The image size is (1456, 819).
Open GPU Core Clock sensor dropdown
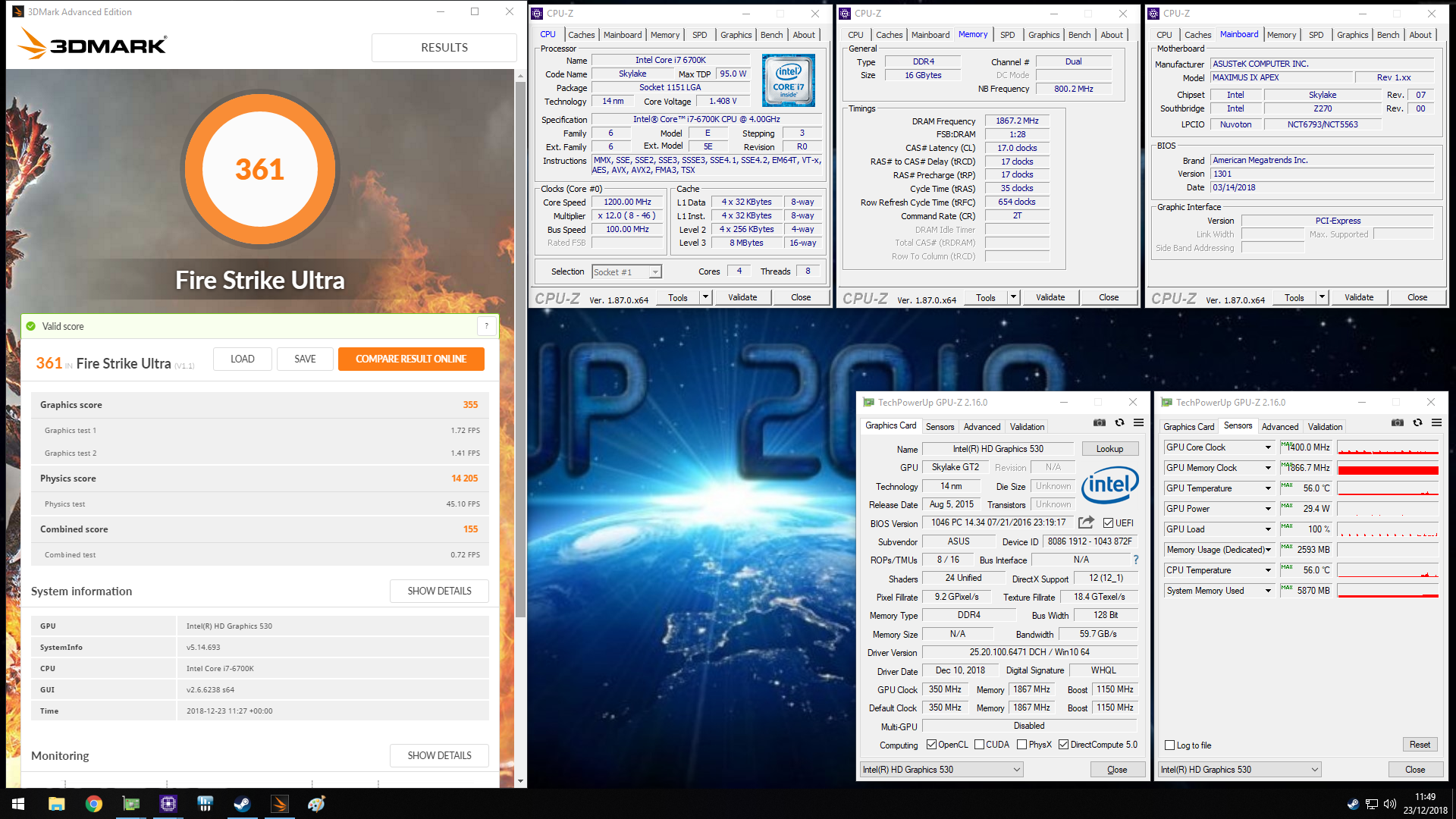pos(1267,447)
